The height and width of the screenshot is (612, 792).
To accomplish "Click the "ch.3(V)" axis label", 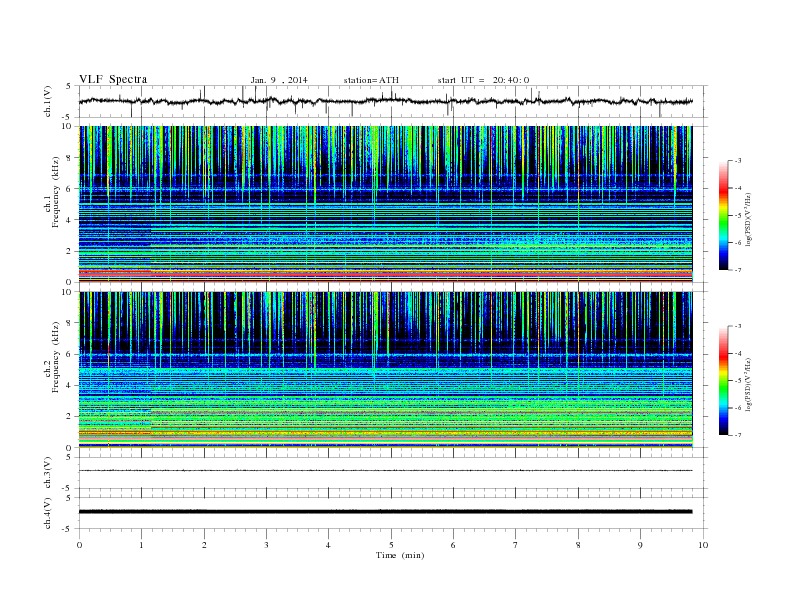I will click(48, 473).
